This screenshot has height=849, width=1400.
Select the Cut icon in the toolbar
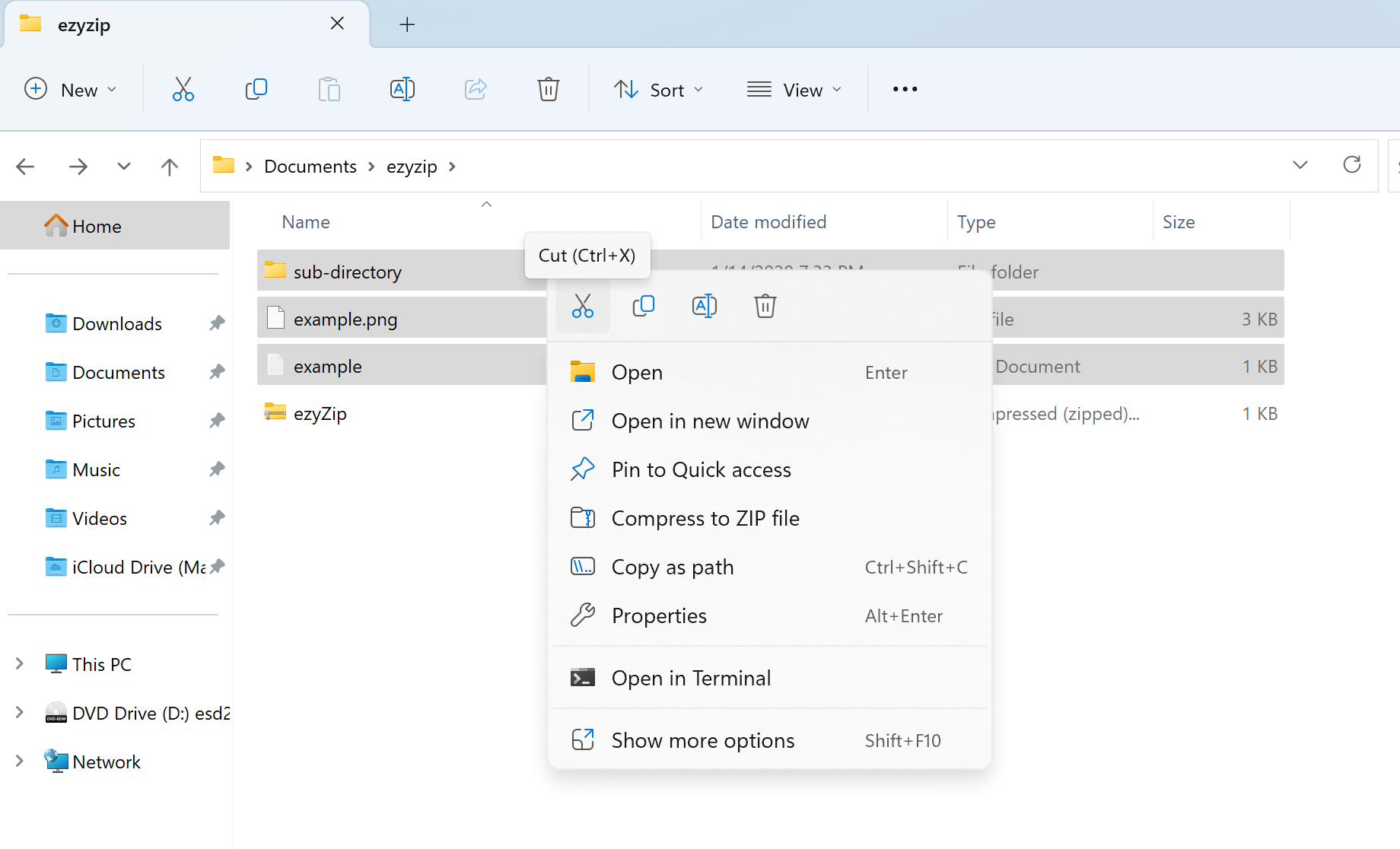[x=183, y=89]
